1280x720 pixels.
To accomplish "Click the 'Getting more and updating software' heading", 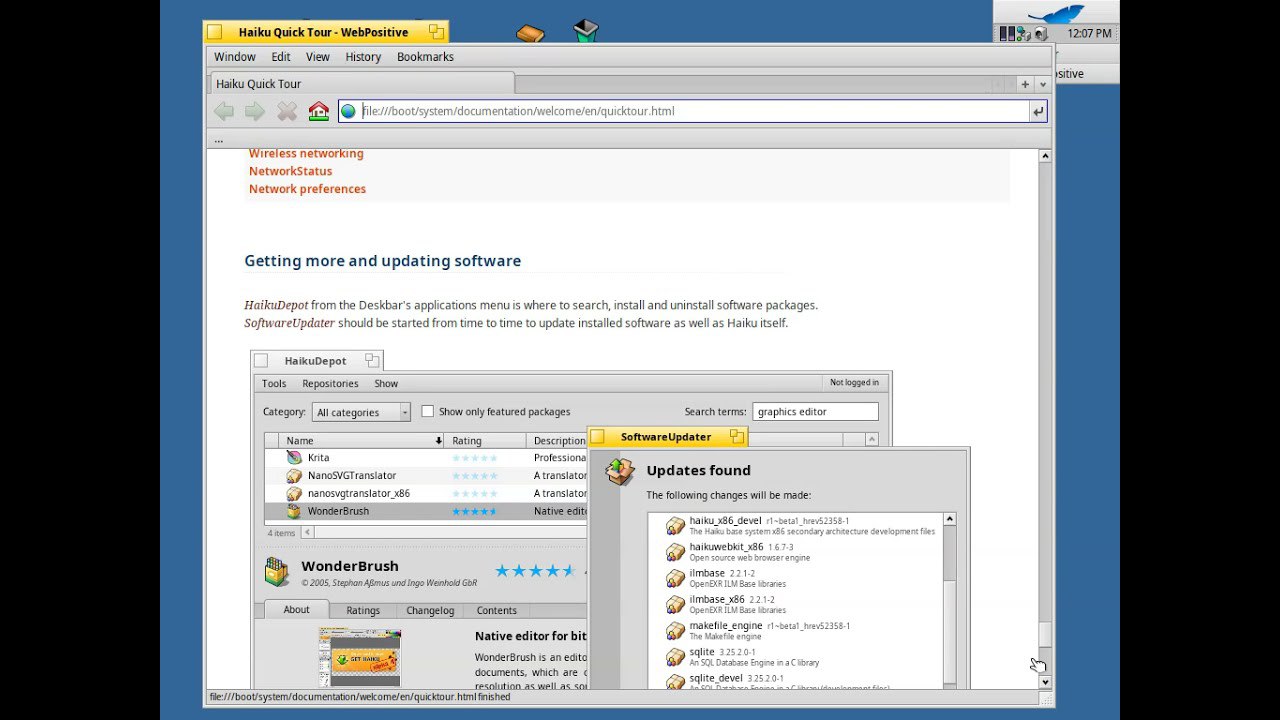I will click(382, 261).
